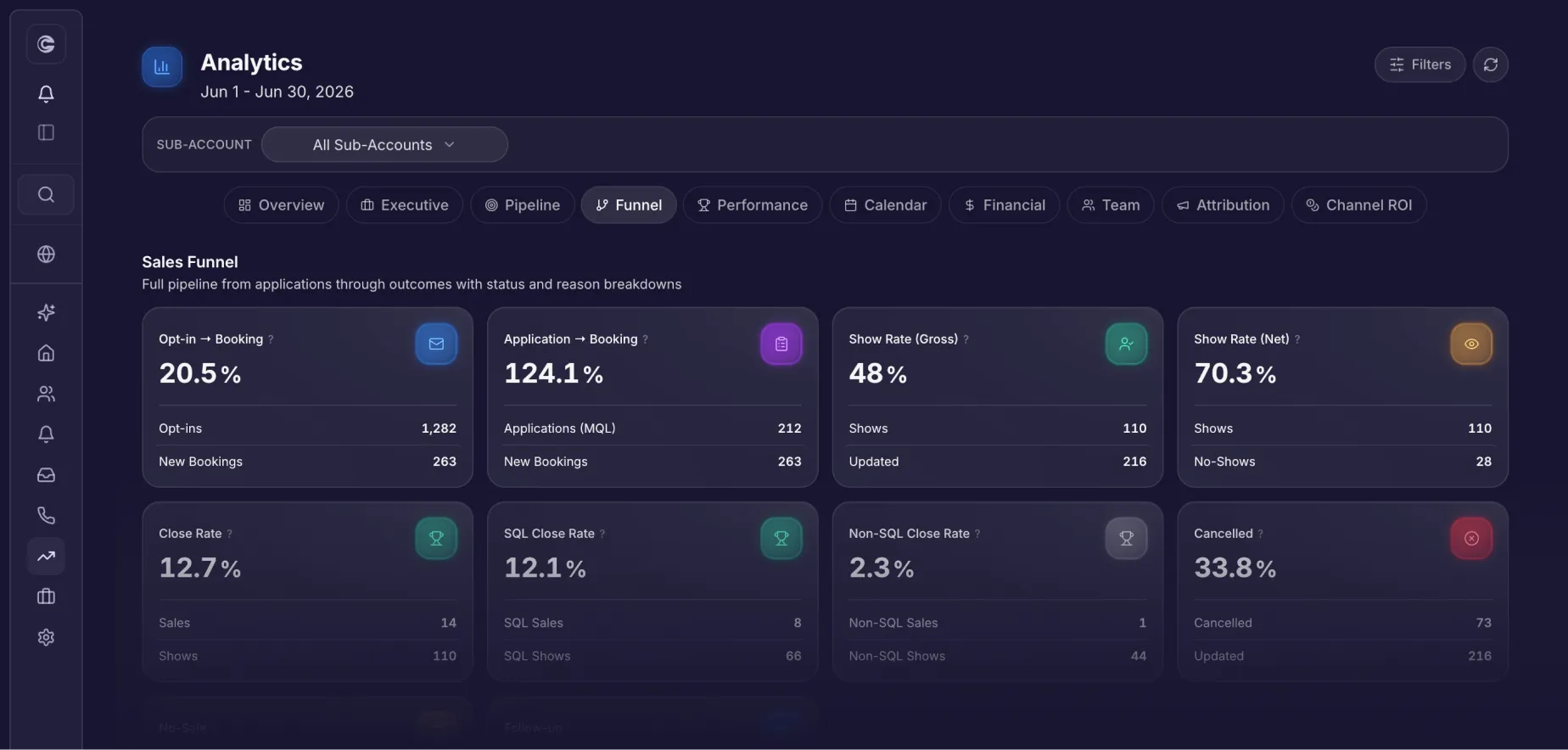Click the refresh icon button

coord(1490,64)
